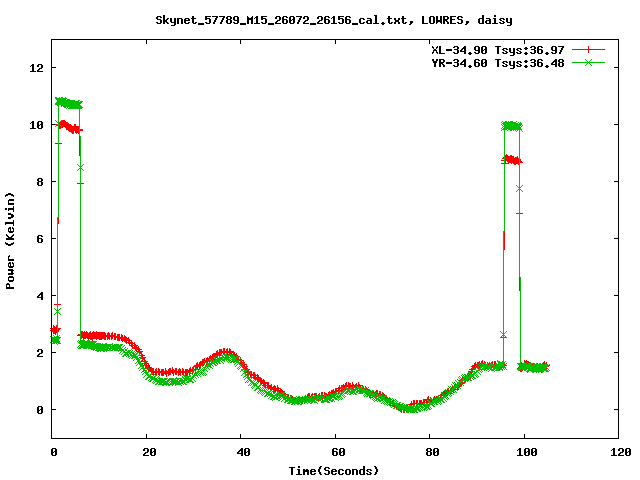Click the y-axis tick label '4'
This screenshot has width=640, height=480.
click(40, 296)
